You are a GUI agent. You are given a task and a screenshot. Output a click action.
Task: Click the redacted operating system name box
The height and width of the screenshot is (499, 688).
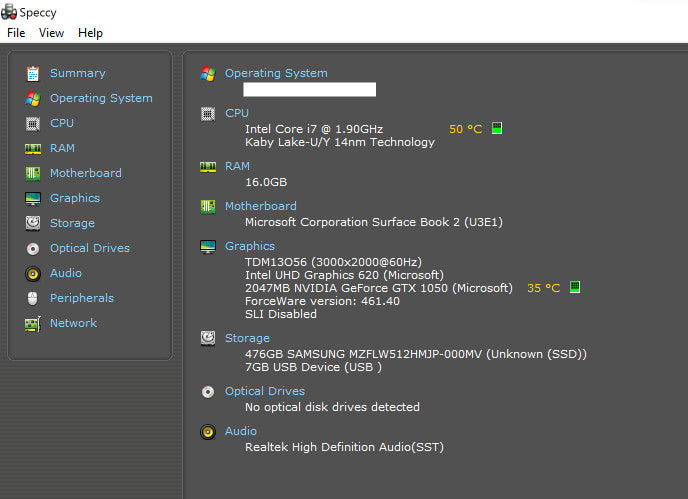click(310, 90)
